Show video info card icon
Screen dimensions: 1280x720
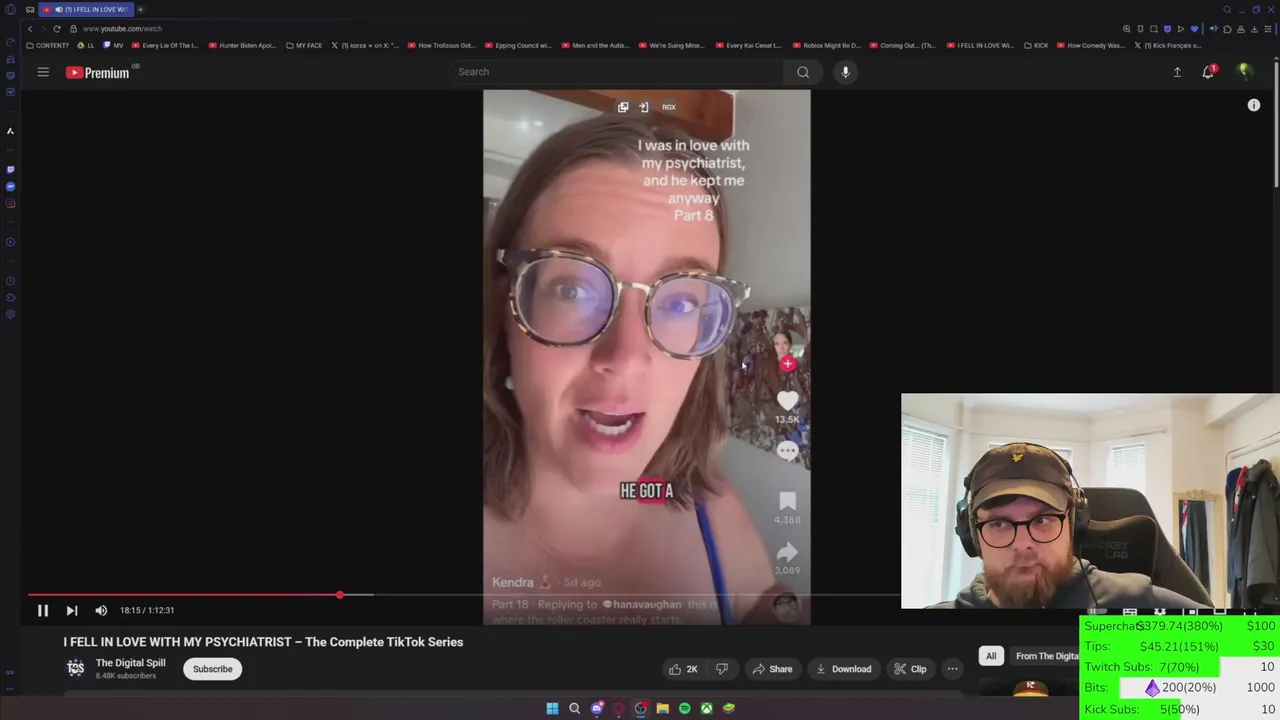1254,105
